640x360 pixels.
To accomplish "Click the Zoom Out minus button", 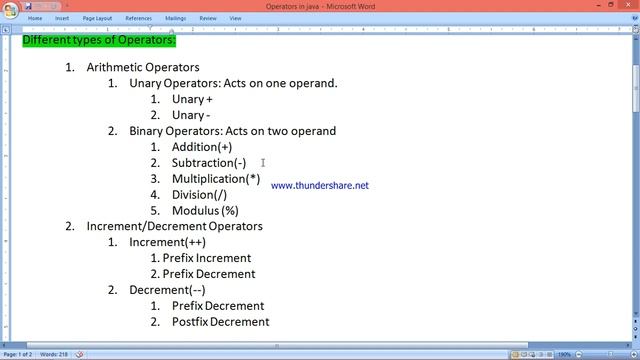I will click(578, 355).
